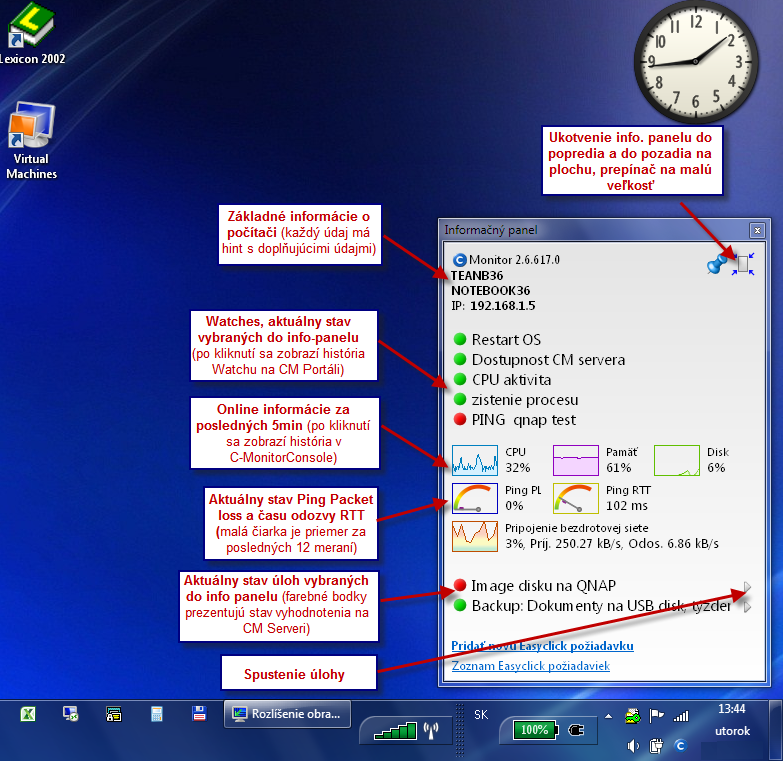Click the green network device tray icon
Screen dimensions: 783x761
click(633, 717)
